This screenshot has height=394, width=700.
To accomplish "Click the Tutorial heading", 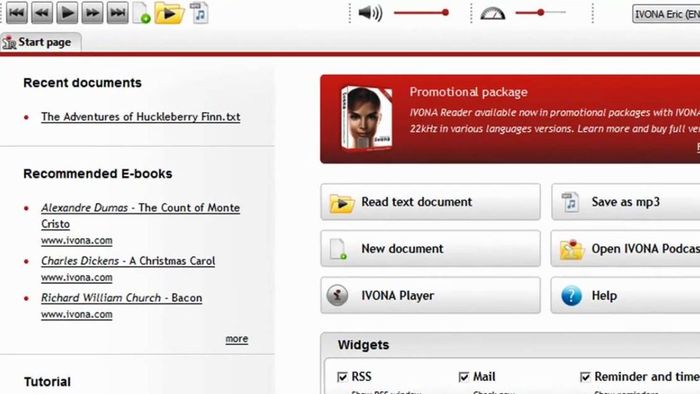I will click(47, 382).
